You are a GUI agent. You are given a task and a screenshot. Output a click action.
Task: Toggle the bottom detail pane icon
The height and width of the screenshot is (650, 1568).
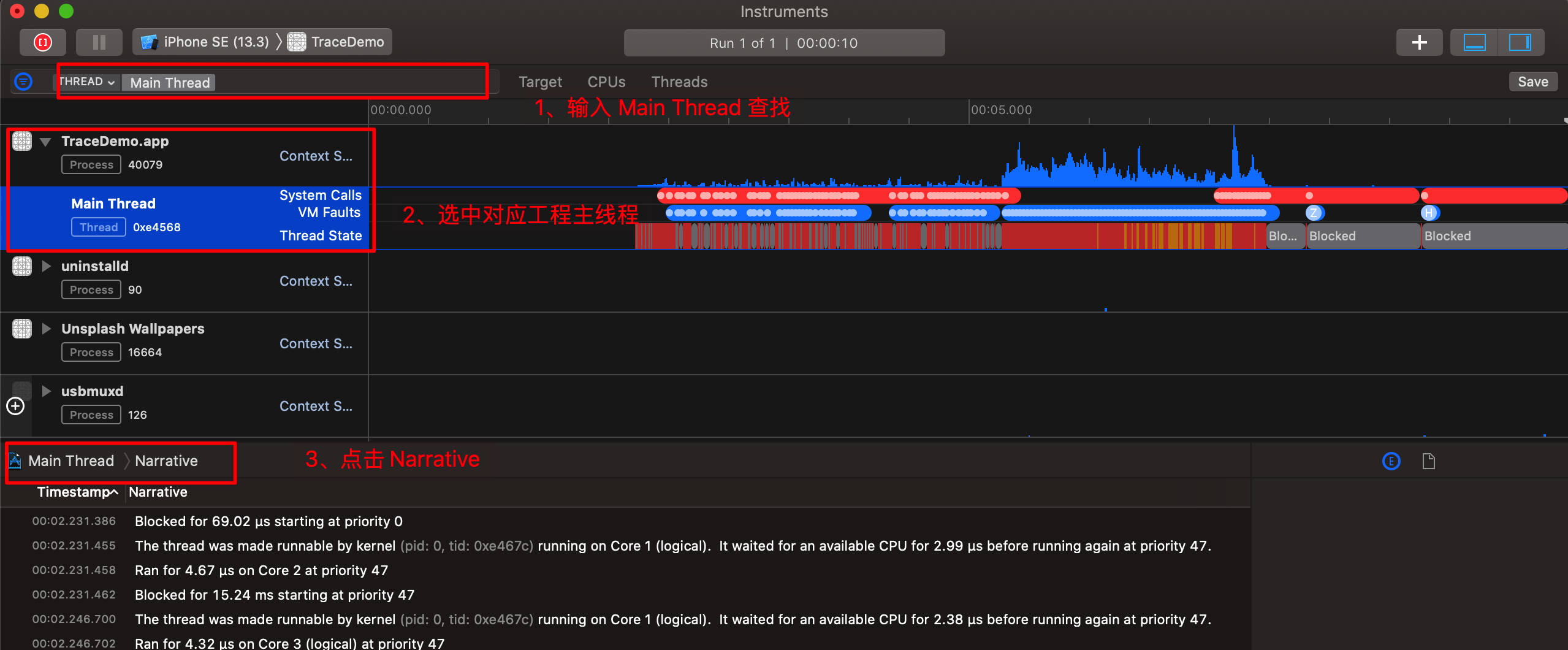point(1474,42)
